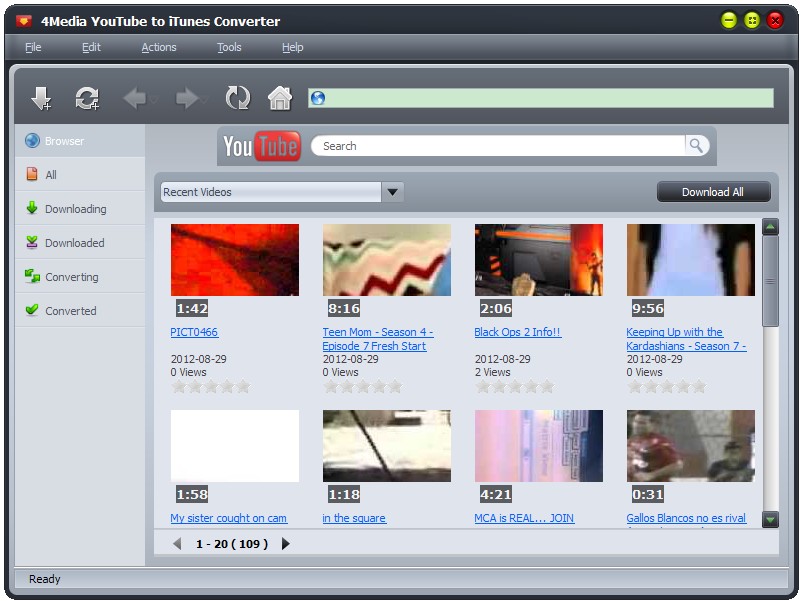Screen dimensions: 801x601
Task: Click the blank My sister thumbnail
Action: click(x=235, y=446)
